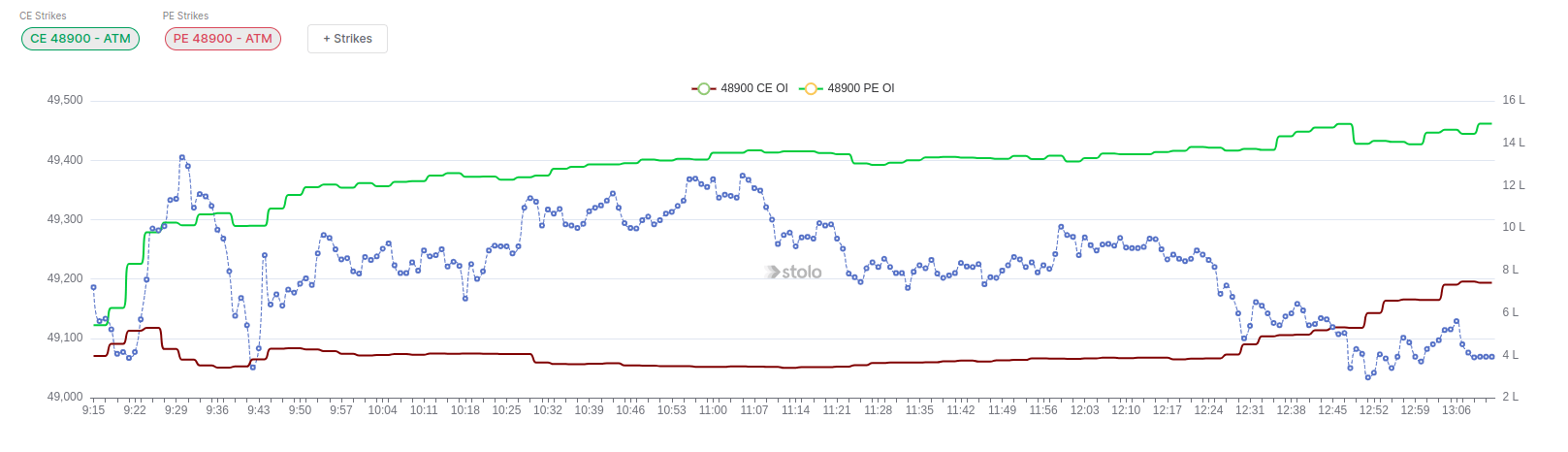Click the 13:06 label on the time axis
Viewport: 1568px width, 452px height.
1456,410
